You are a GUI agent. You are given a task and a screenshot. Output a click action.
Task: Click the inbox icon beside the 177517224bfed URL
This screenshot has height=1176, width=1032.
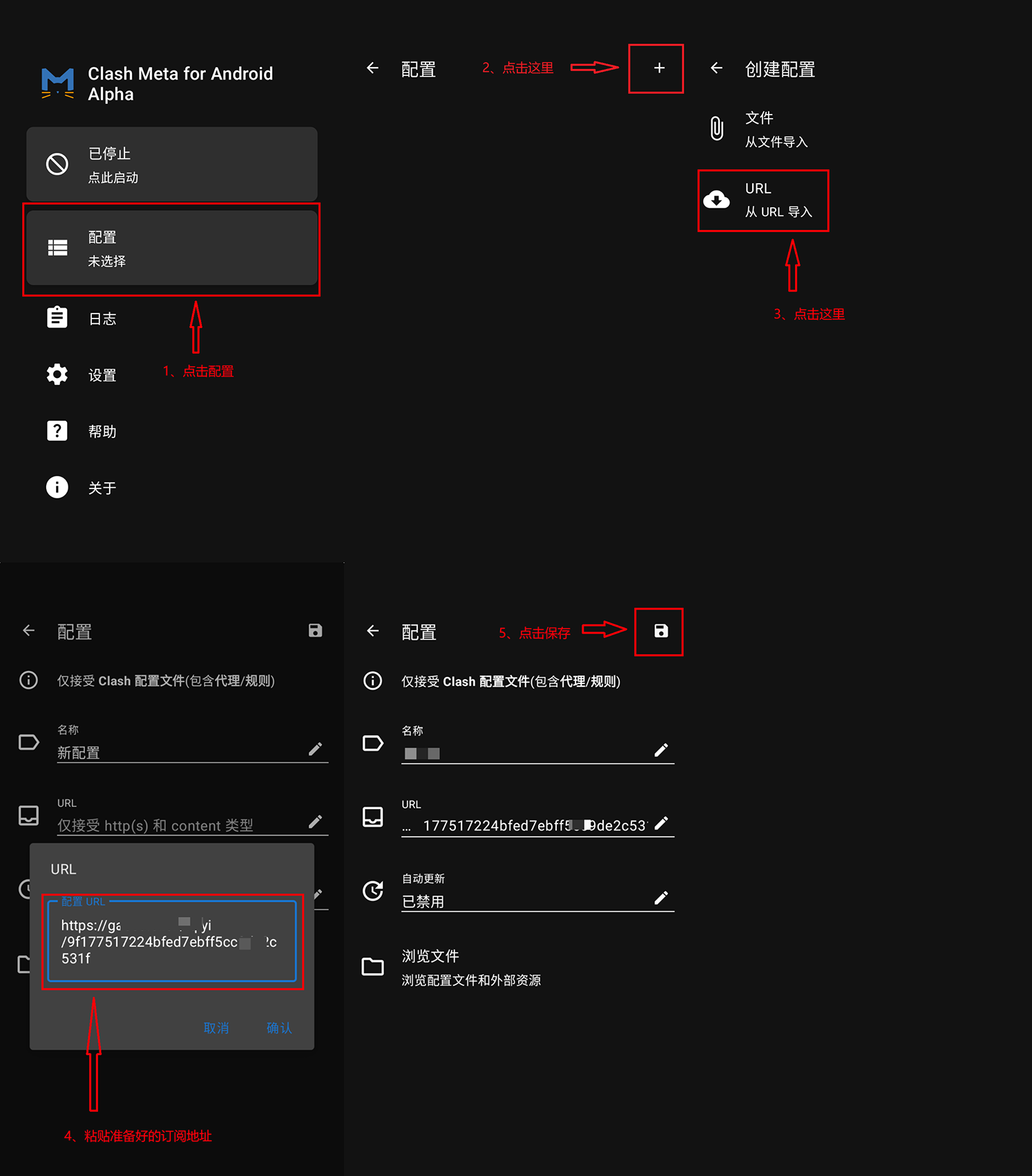coord(373,817)
